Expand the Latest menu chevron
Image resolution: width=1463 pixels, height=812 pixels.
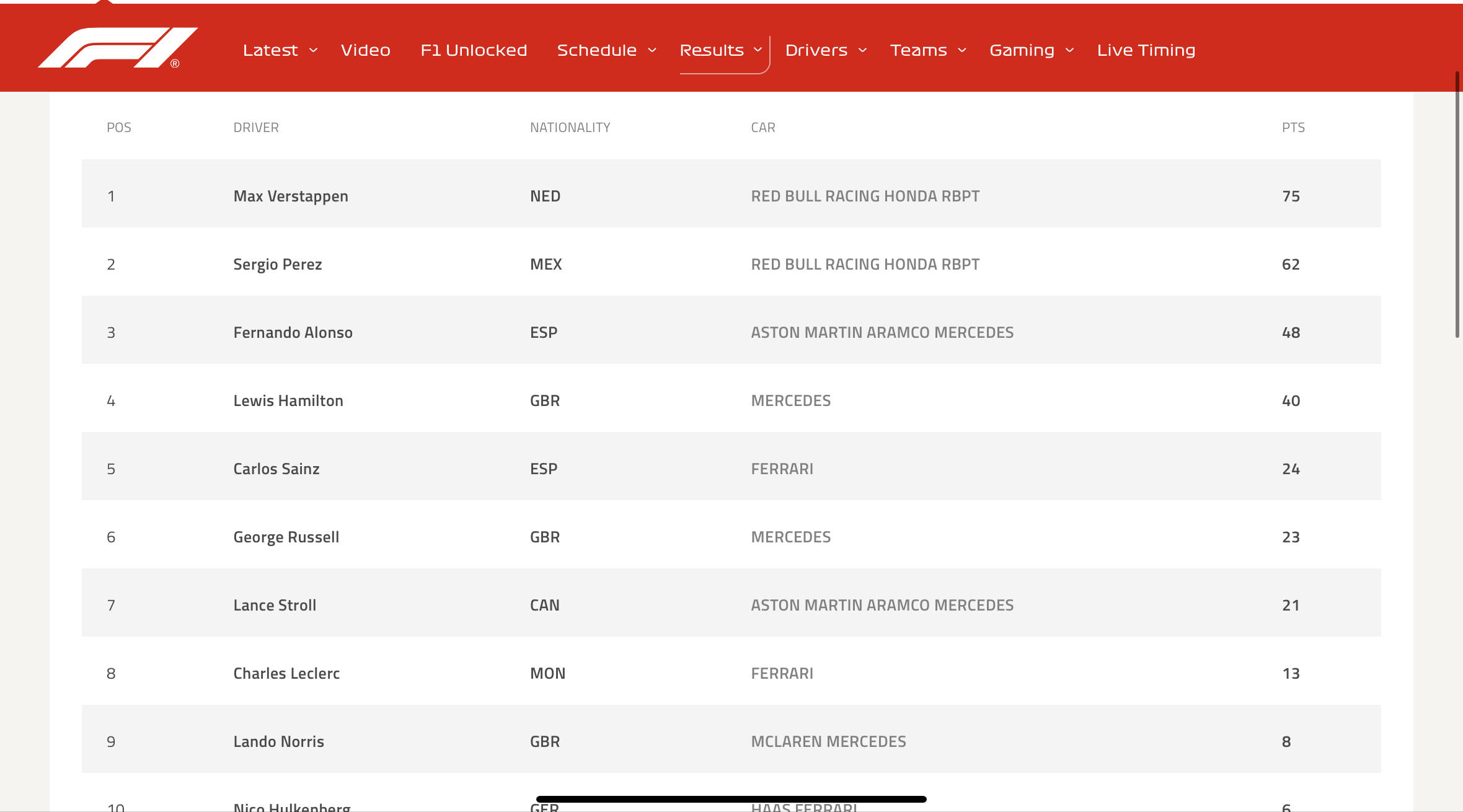point(313,50)
